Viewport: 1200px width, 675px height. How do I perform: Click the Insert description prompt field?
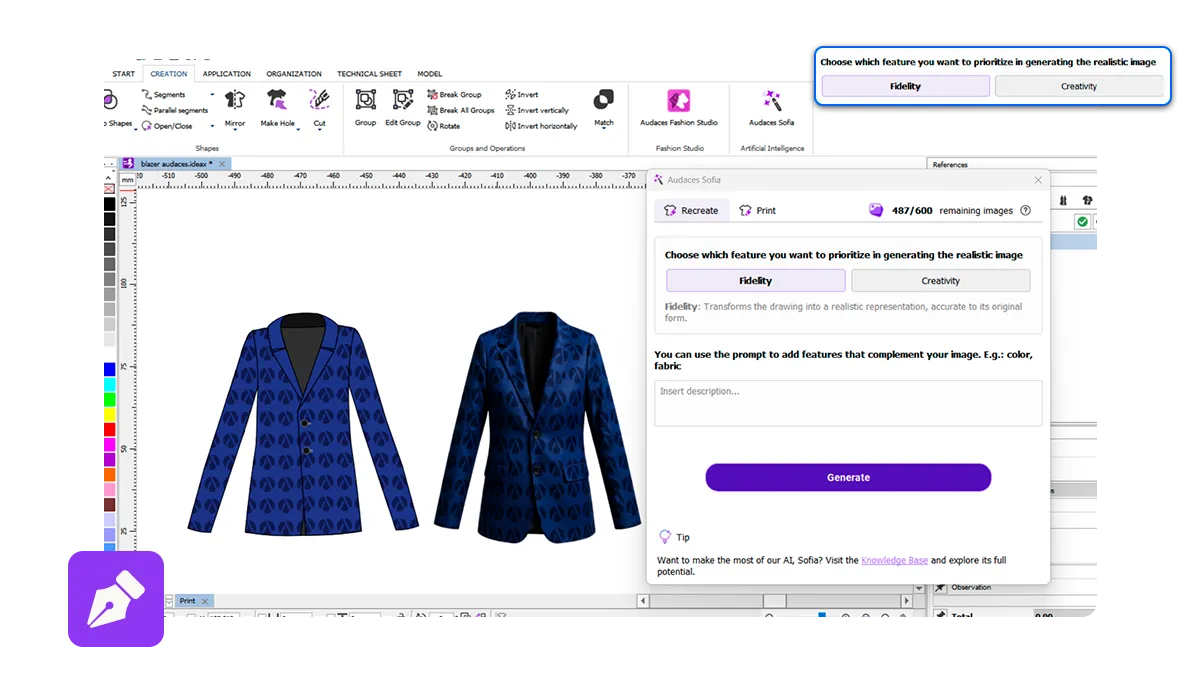pos(848,403)
